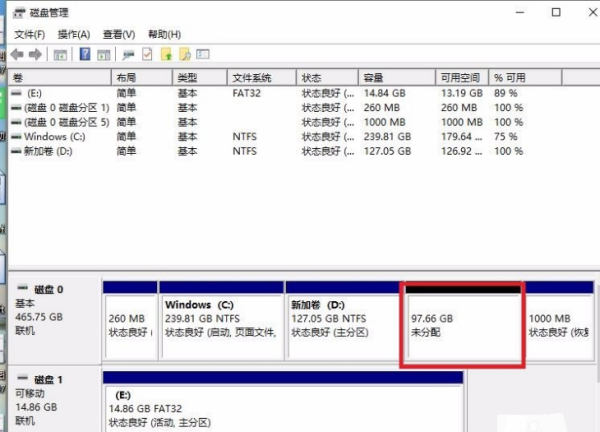
Task: Sort by the 卷 column header
Action: [x=60, y=78]
